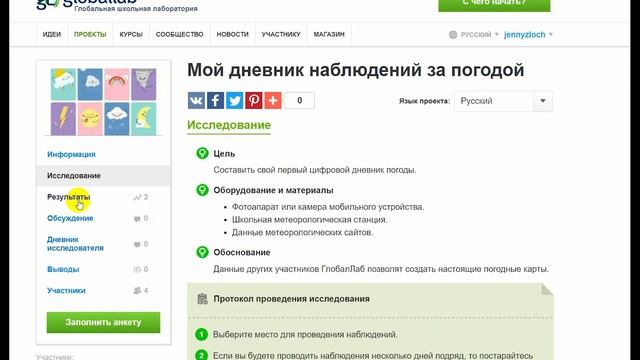The image size is (640, 360).
Task: Click the Заполнить анкету button
Action: (103, 322)
